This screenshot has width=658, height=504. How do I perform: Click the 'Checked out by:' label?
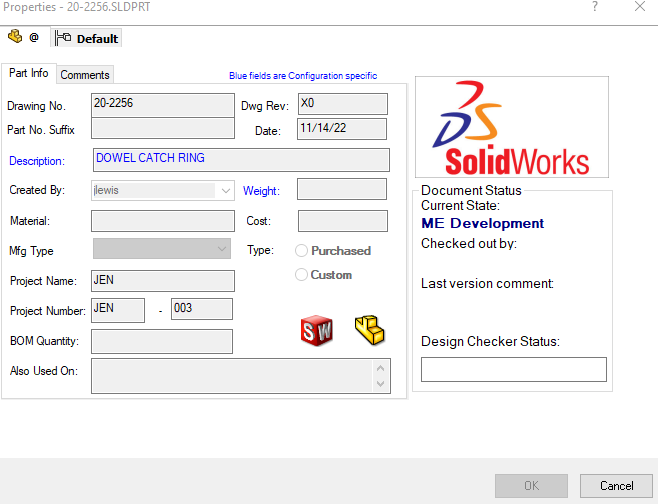tap(469, 243)
